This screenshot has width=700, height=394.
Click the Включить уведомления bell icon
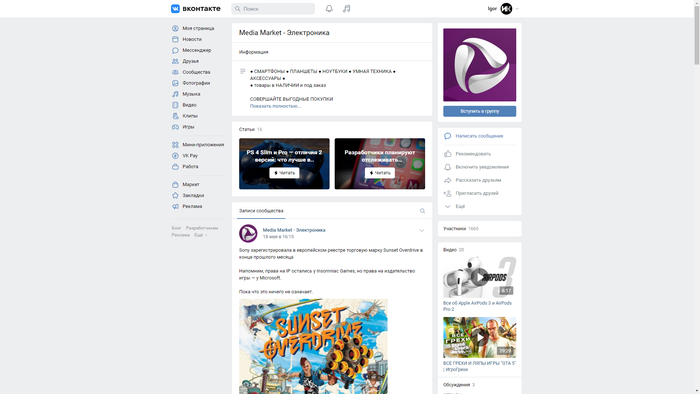(x=447, y=167)
